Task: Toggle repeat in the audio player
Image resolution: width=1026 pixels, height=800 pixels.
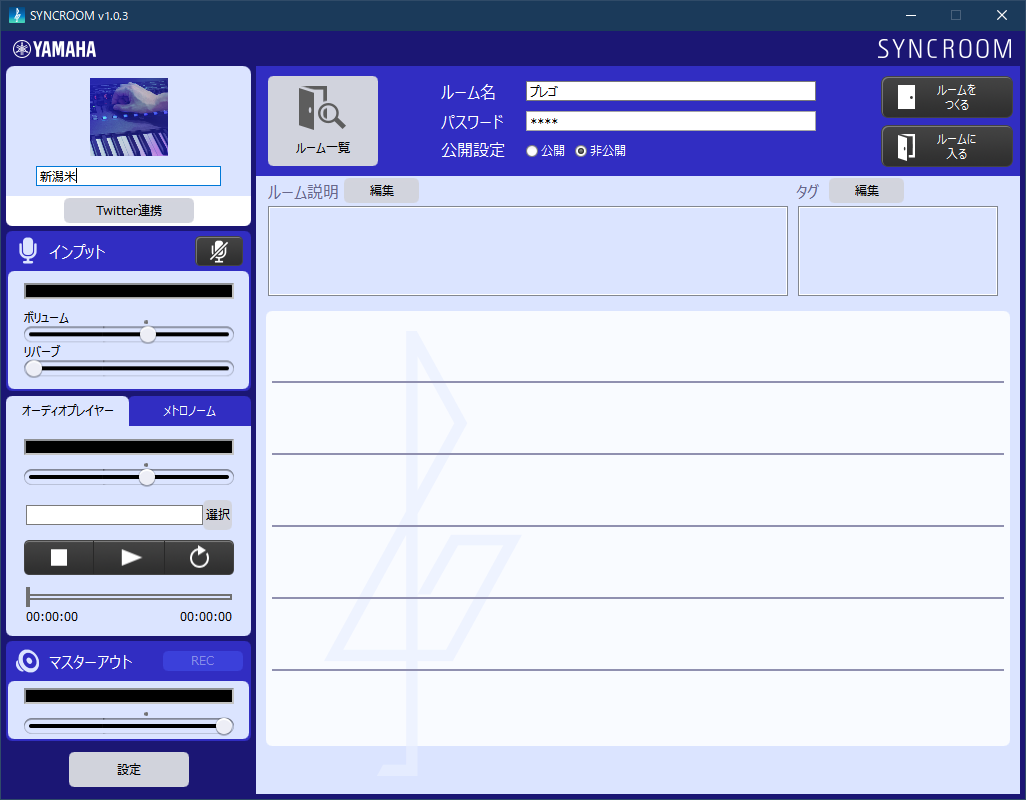Action: [x=199, y=558]
